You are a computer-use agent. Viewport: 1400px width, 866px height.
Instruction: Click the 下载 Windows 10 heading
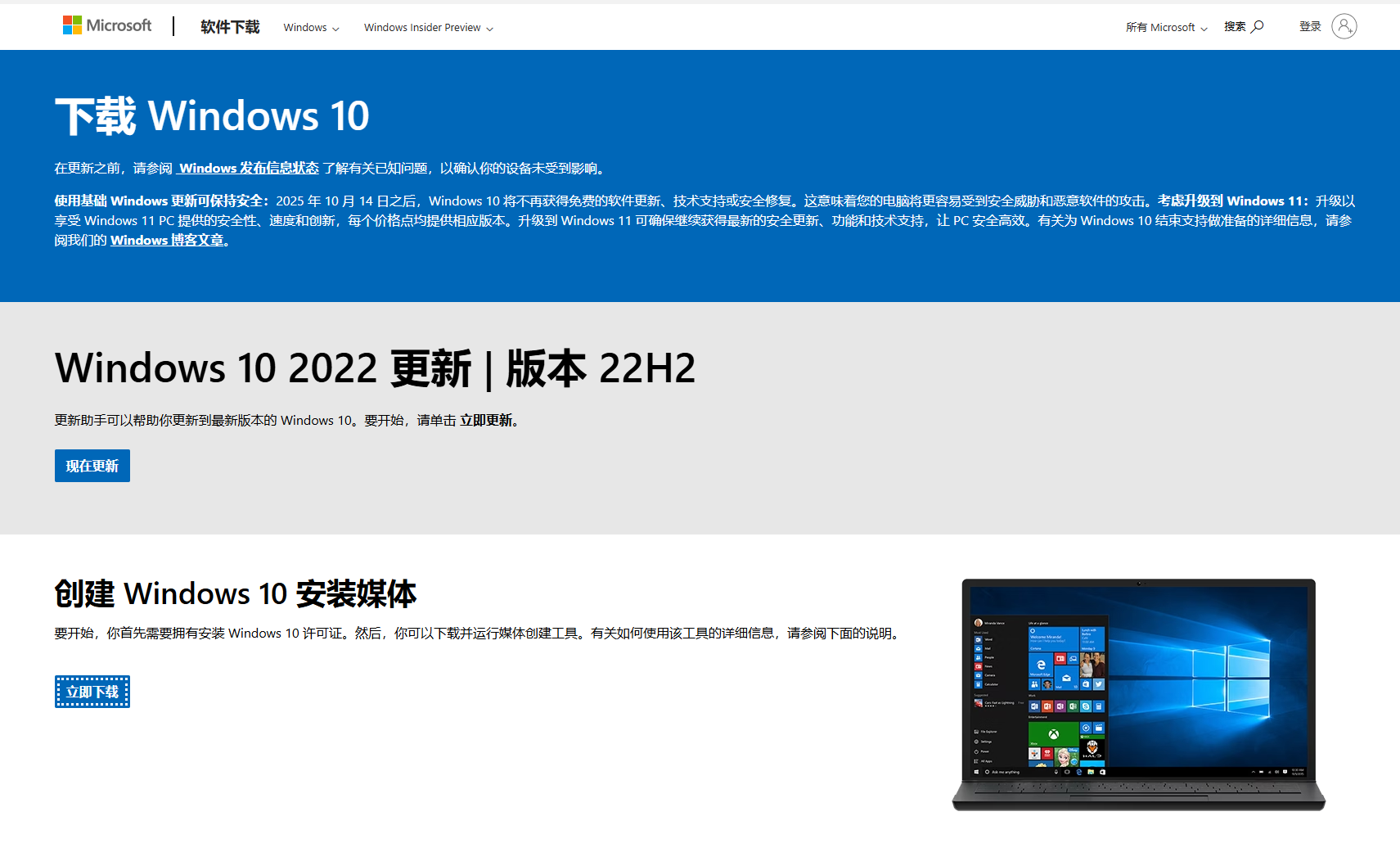pyautogui.click(x=212, y=115)
